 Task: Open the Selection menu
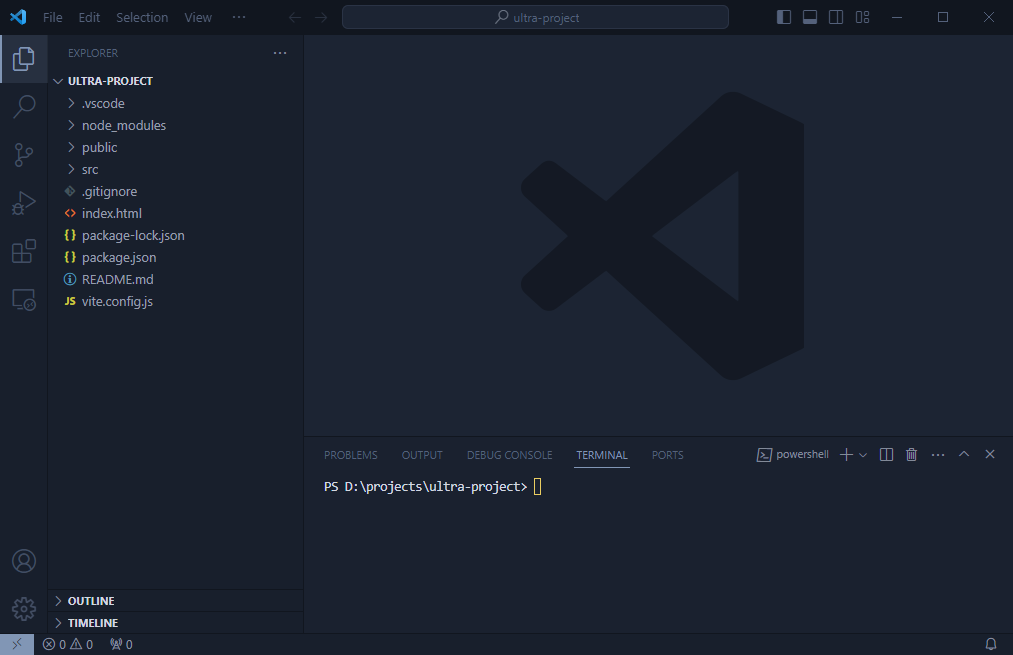(142, 17)
